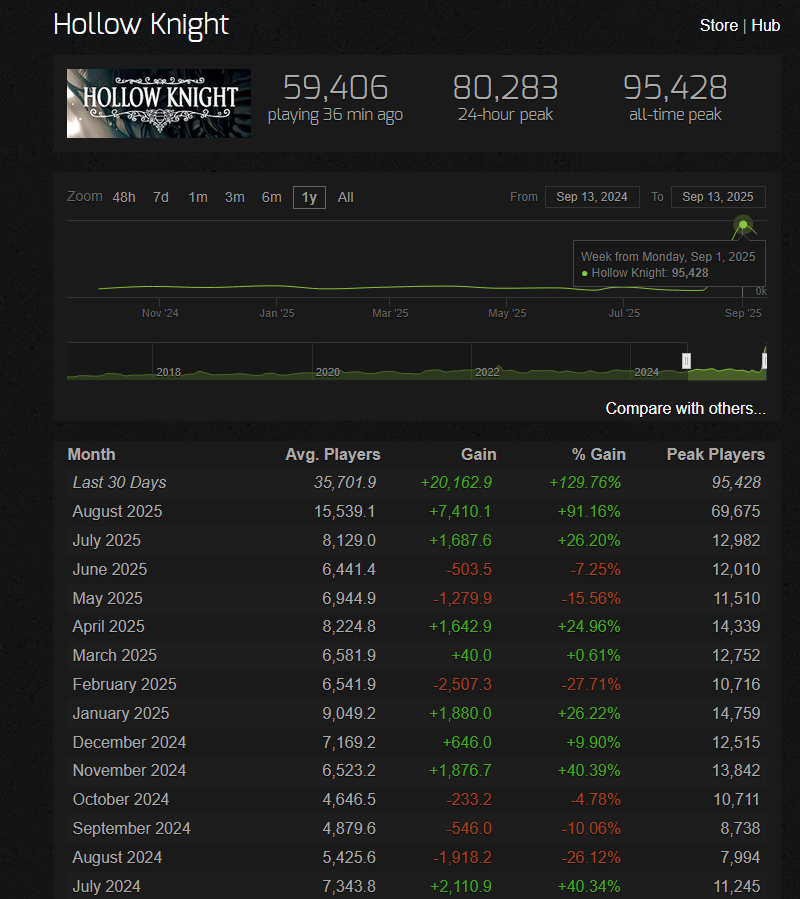Select the November 2024 row label
The height and width of the screenshot is (899, 800).
(x=129, y=770)
